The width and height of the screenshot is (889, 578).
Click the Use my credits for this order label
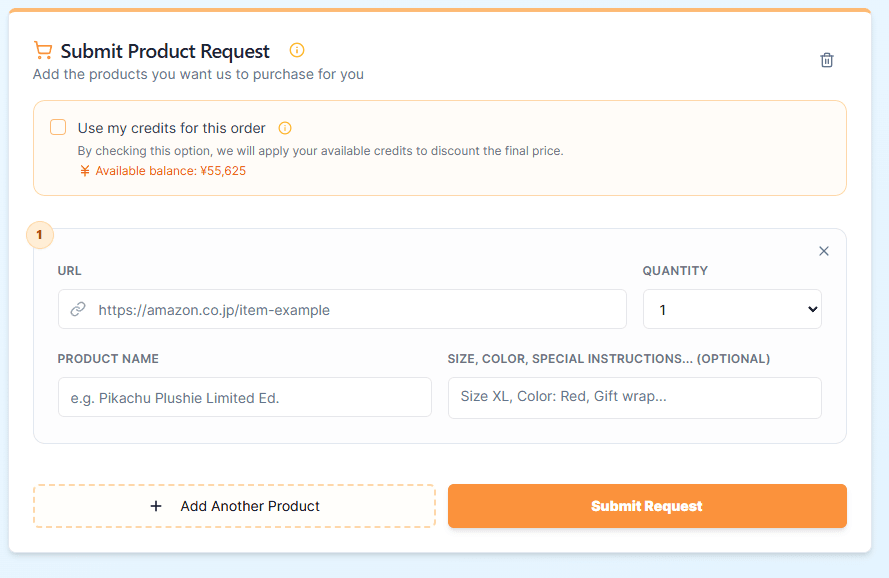coord(171,128)
